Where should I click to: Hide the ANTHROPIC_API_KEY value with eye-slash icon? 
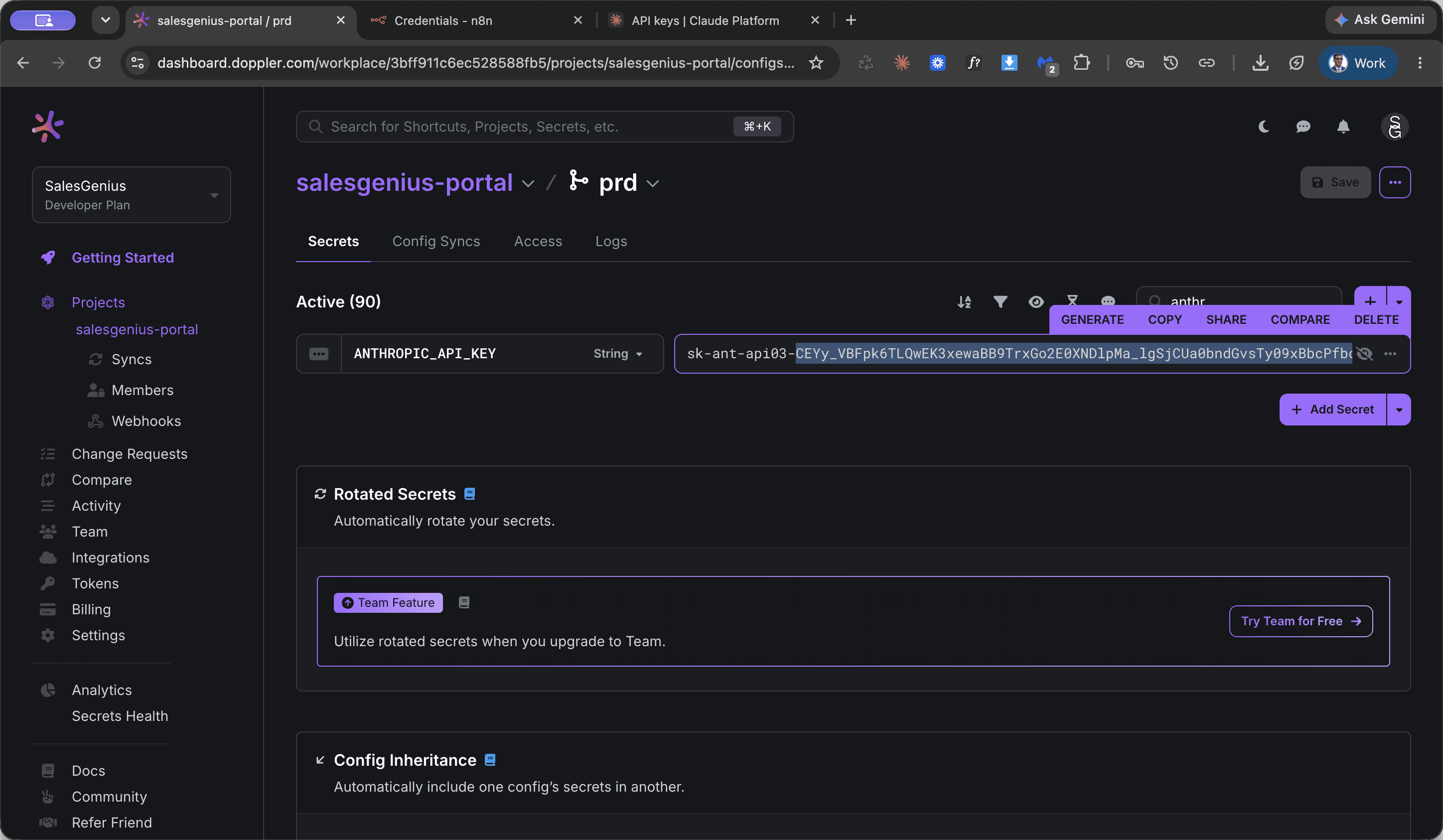point(1365,354)
